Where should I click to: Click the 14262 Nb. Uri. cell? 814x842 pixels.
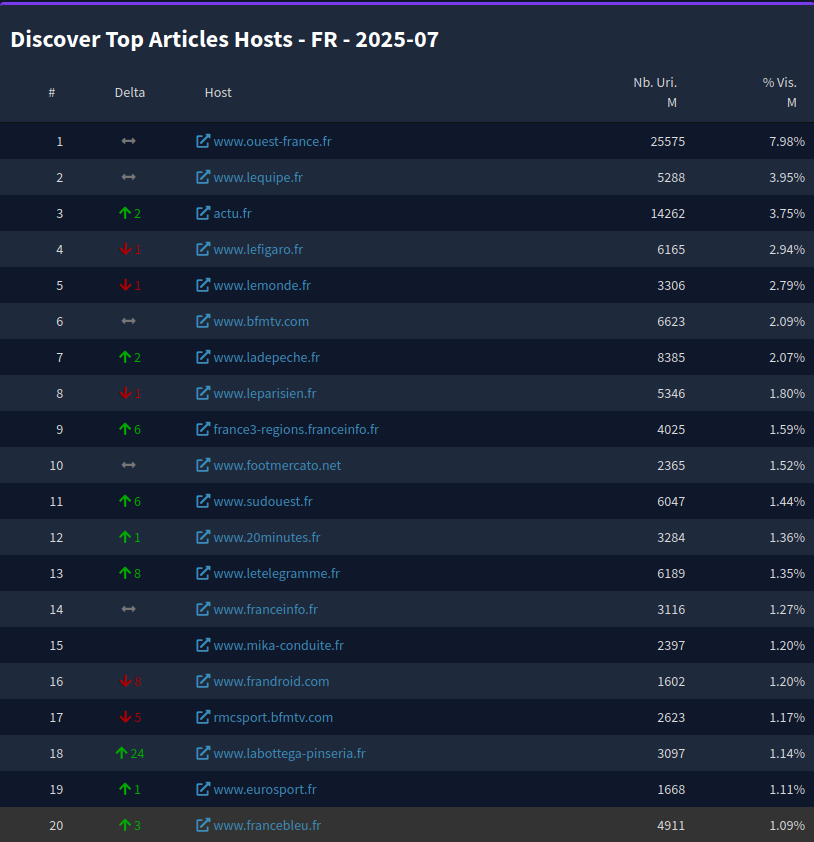[667, 213]
